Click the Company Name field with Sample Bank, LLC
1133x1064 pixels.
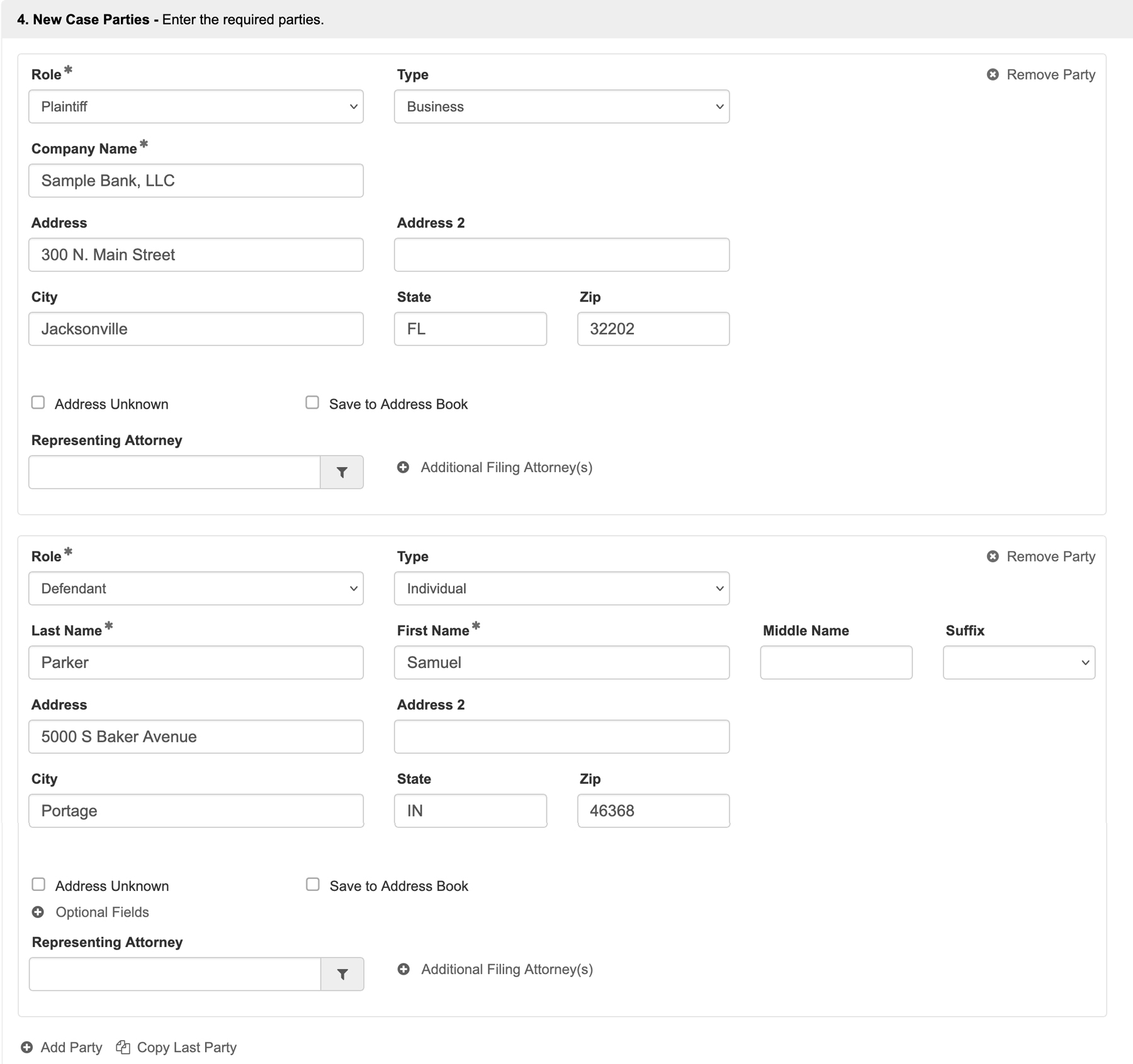pos(196,181)
